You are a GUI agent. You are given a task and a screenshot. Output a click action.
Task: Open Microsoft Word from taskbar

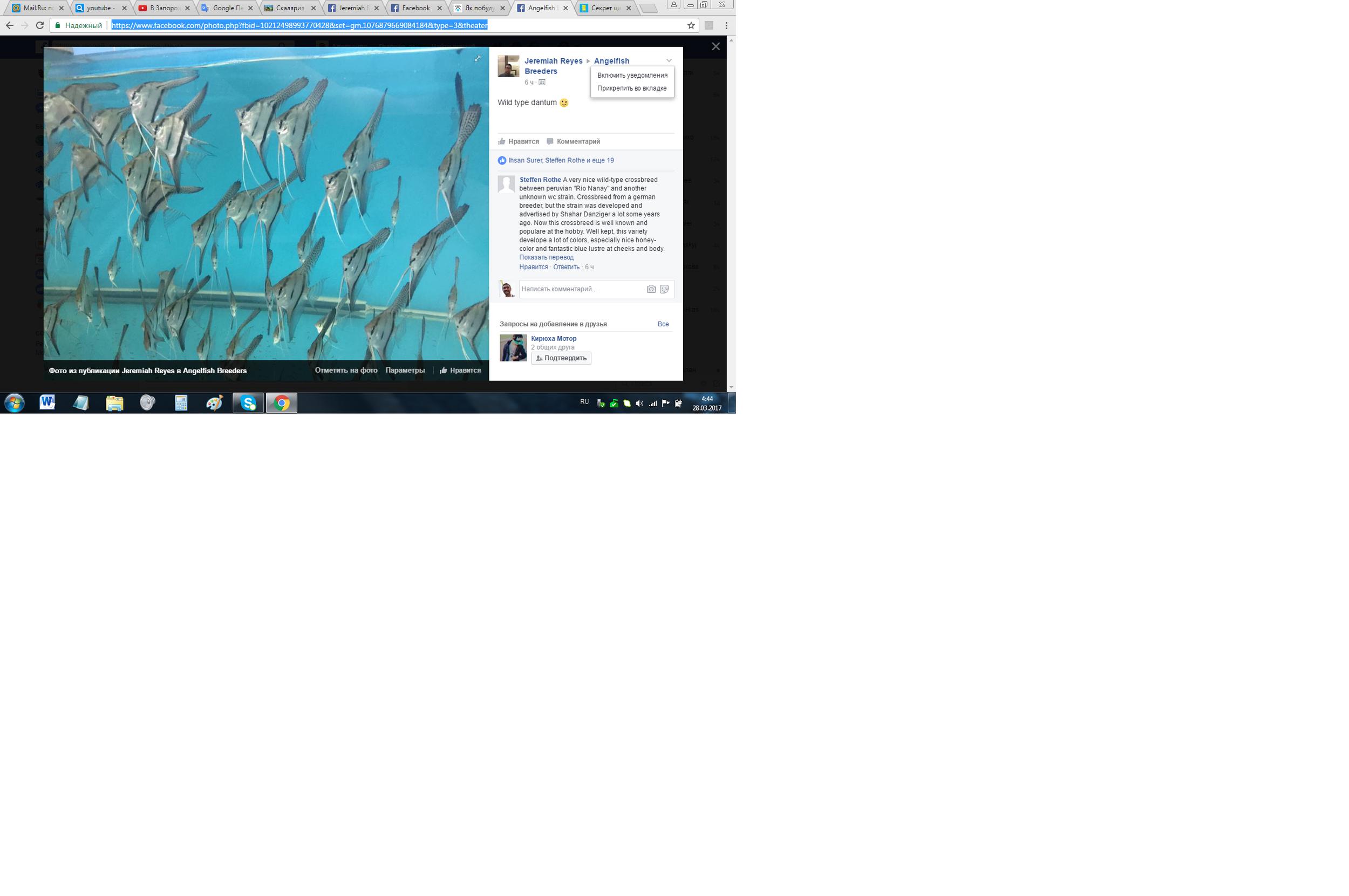pyautogui.click(x=47, y=403)
